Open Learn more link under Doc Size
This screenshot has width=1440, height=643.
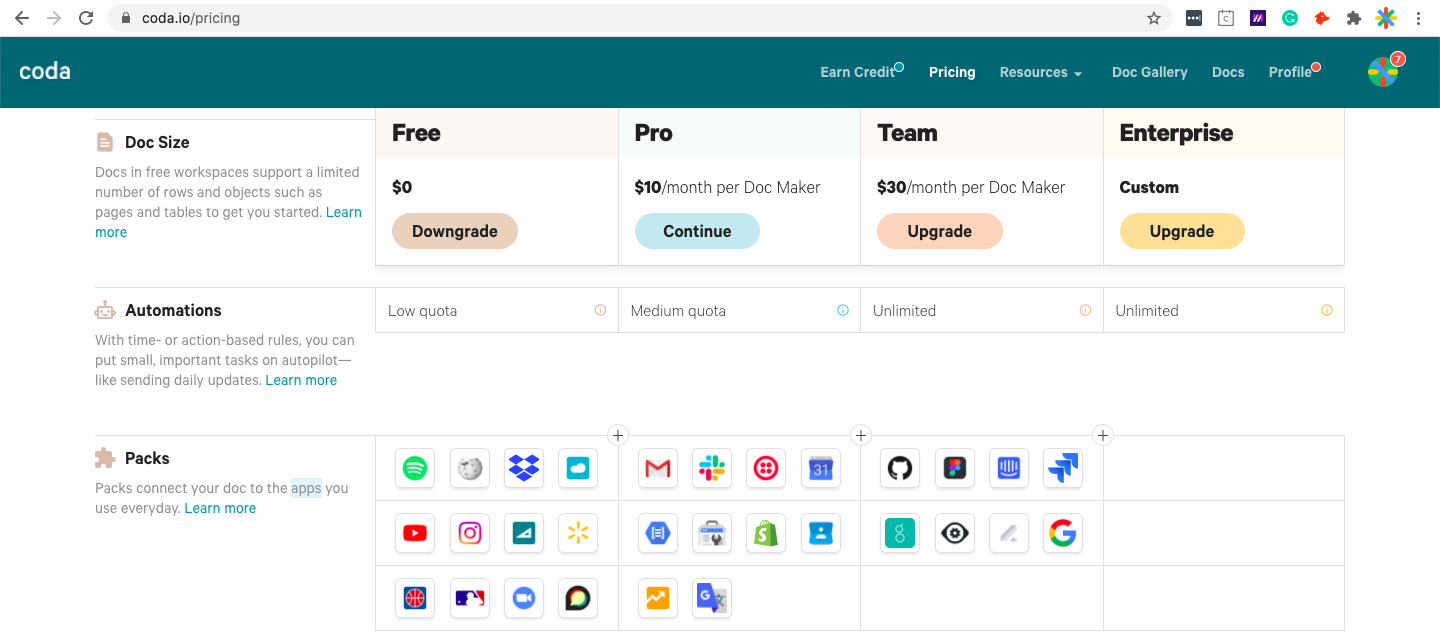[344, 212]
